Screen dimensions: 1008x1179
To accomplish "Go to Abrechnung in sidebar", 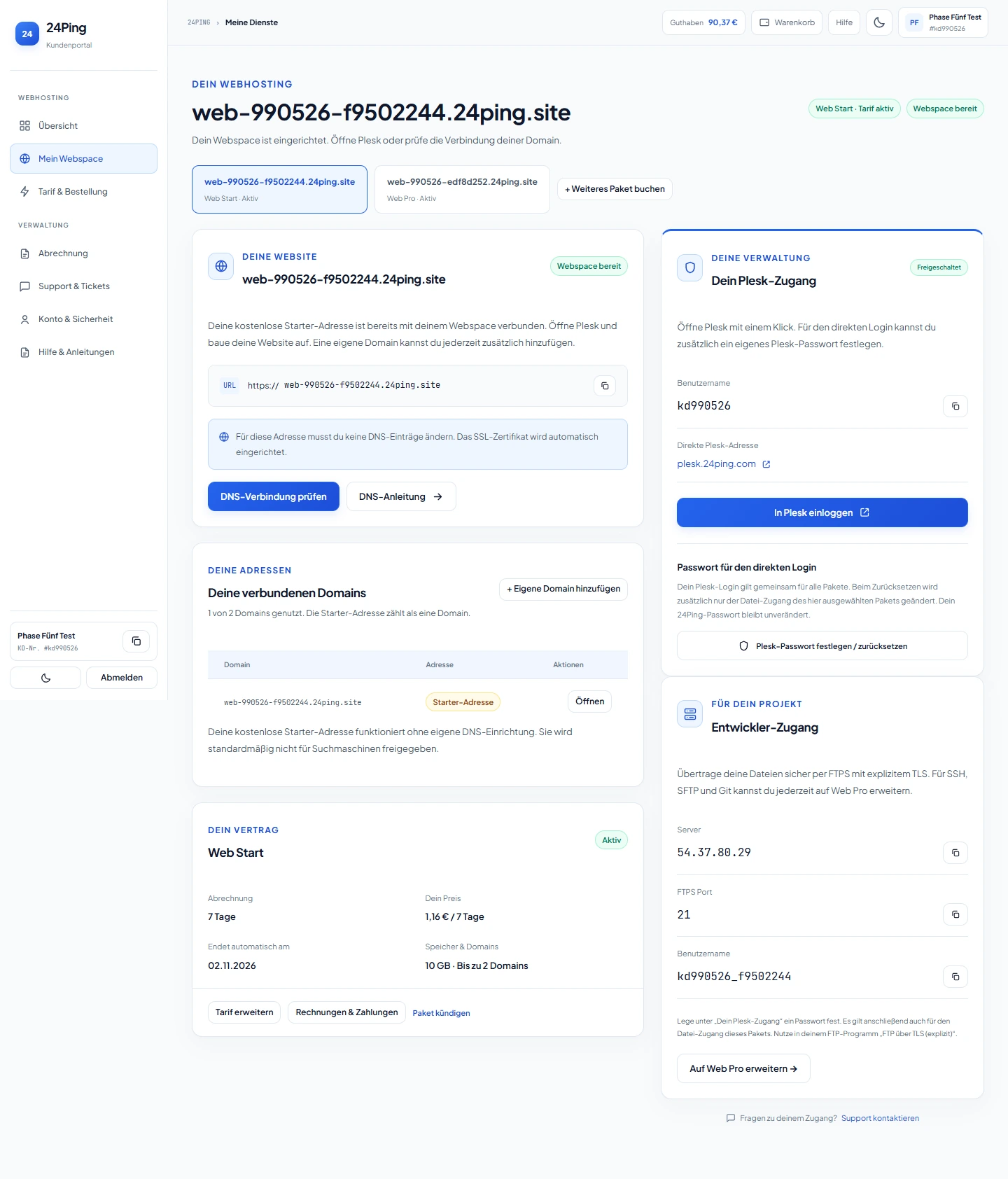I will pos(83,253).
